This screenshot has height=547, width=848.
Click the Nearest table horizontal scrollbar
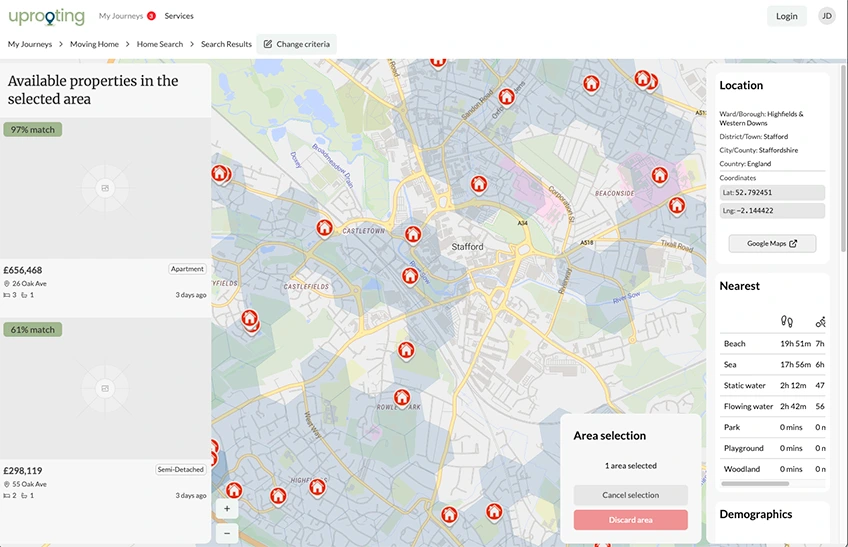click(762, 484)
